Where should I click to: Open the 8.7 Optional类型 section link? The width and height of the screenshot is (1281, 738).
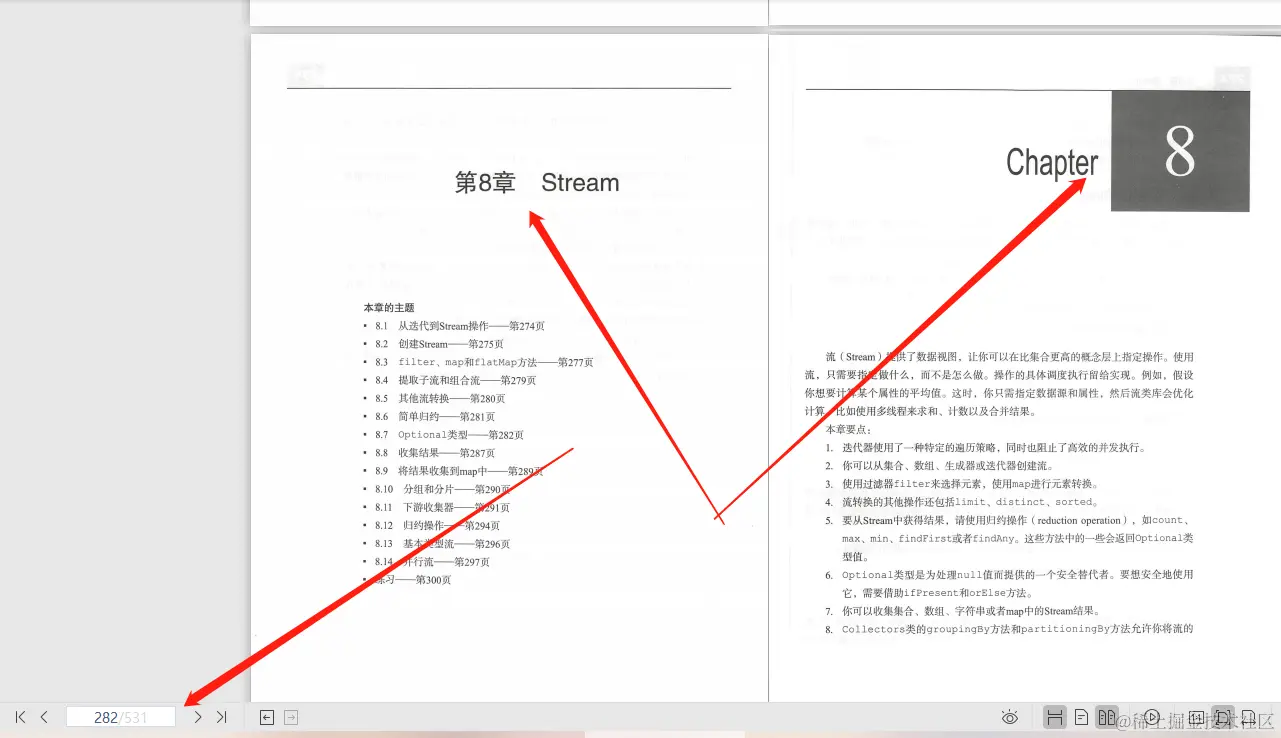click(x=440, y=434)
